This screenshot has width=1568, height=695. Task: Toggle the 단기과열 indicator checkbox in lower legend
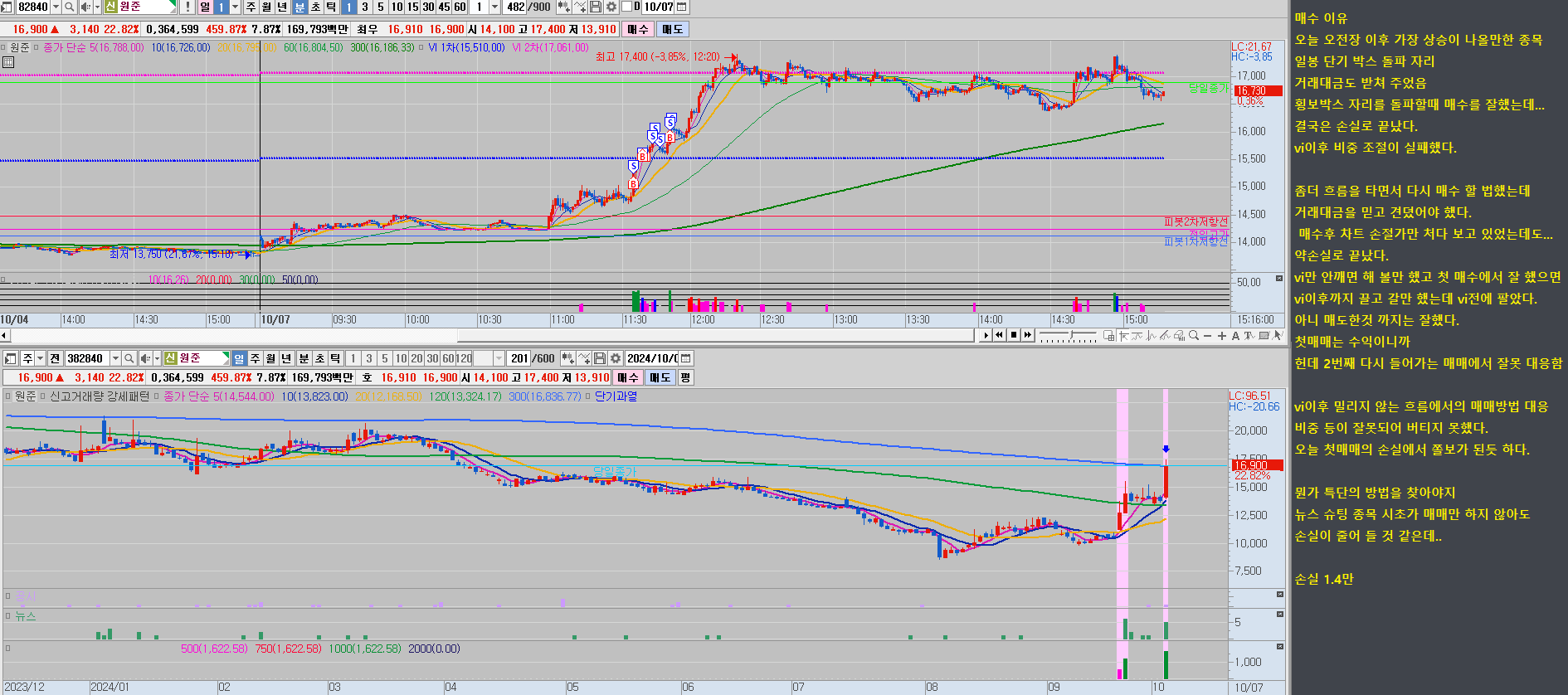[x=587, y=396]
